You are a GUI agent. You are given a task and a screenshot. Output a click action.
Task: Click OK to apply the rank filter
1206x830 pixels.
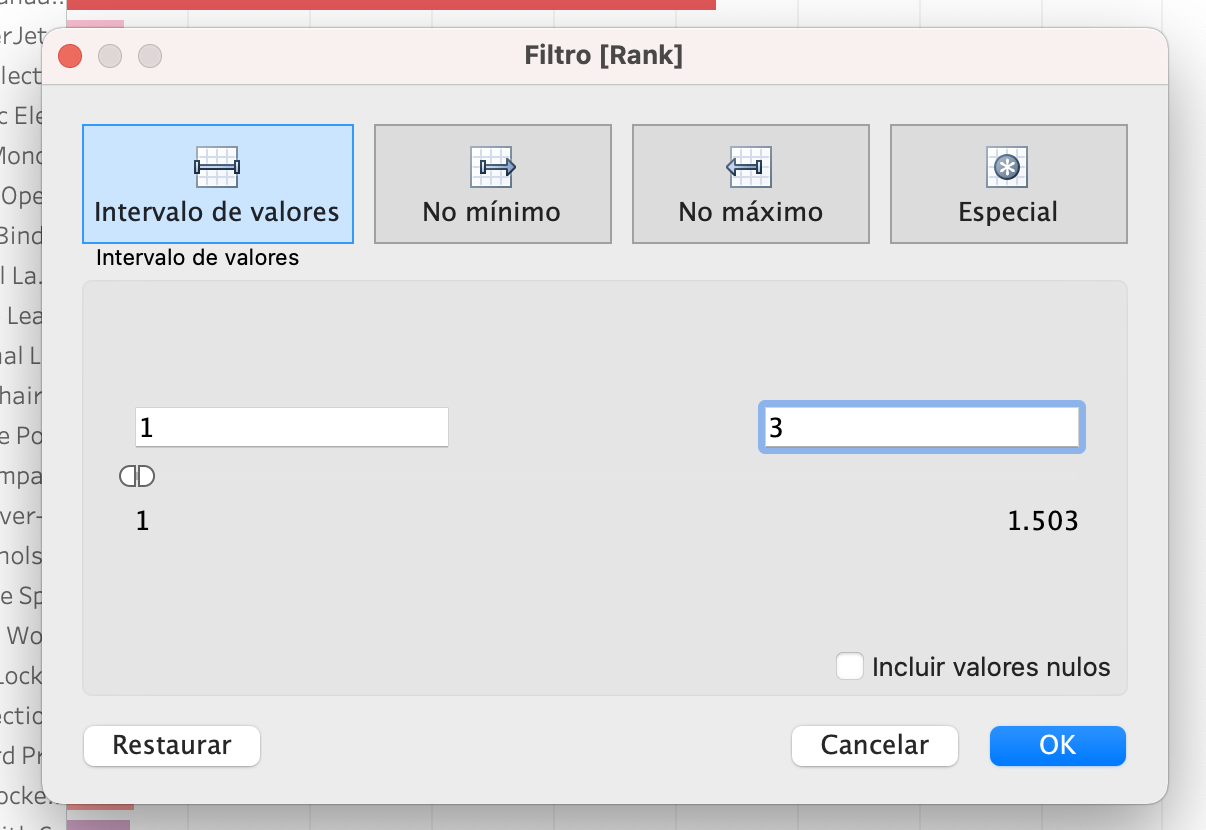coord(1057,745)
